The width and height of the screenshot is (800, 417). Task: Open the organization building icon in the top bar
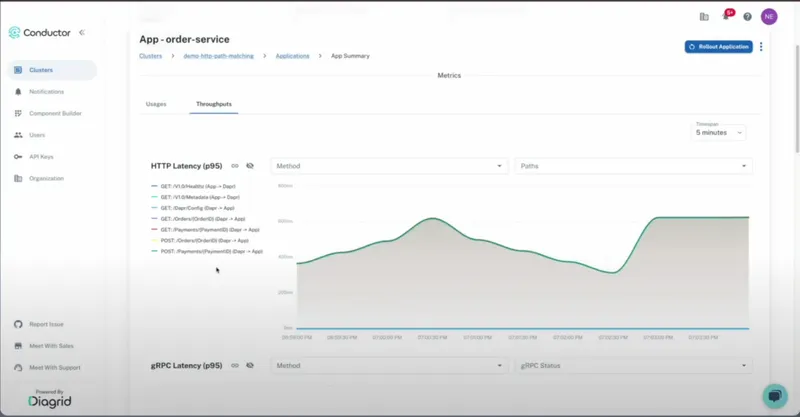704,16
